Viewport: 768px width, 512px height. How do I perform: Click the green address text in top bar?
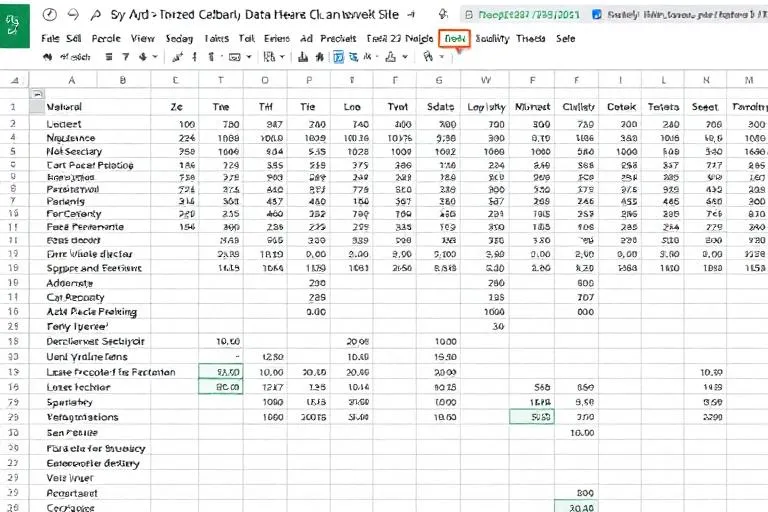tap(528, 15)
